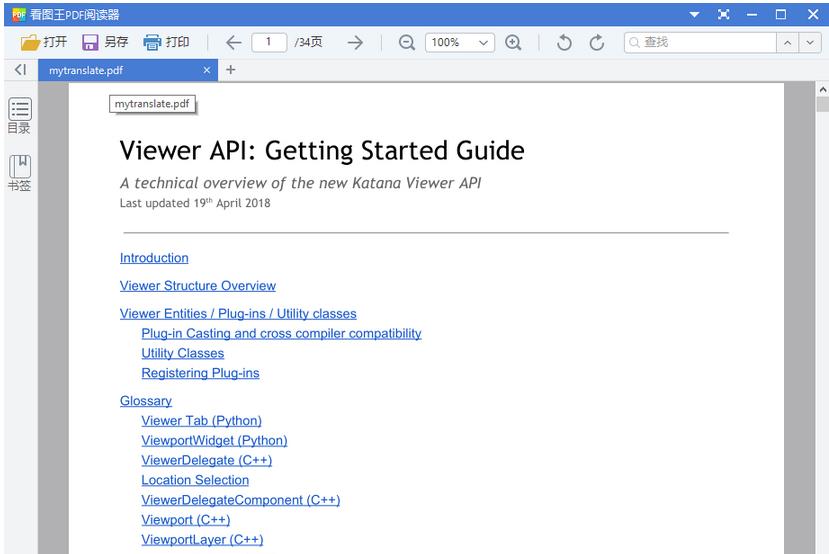Click the 查找 search box

700,43
